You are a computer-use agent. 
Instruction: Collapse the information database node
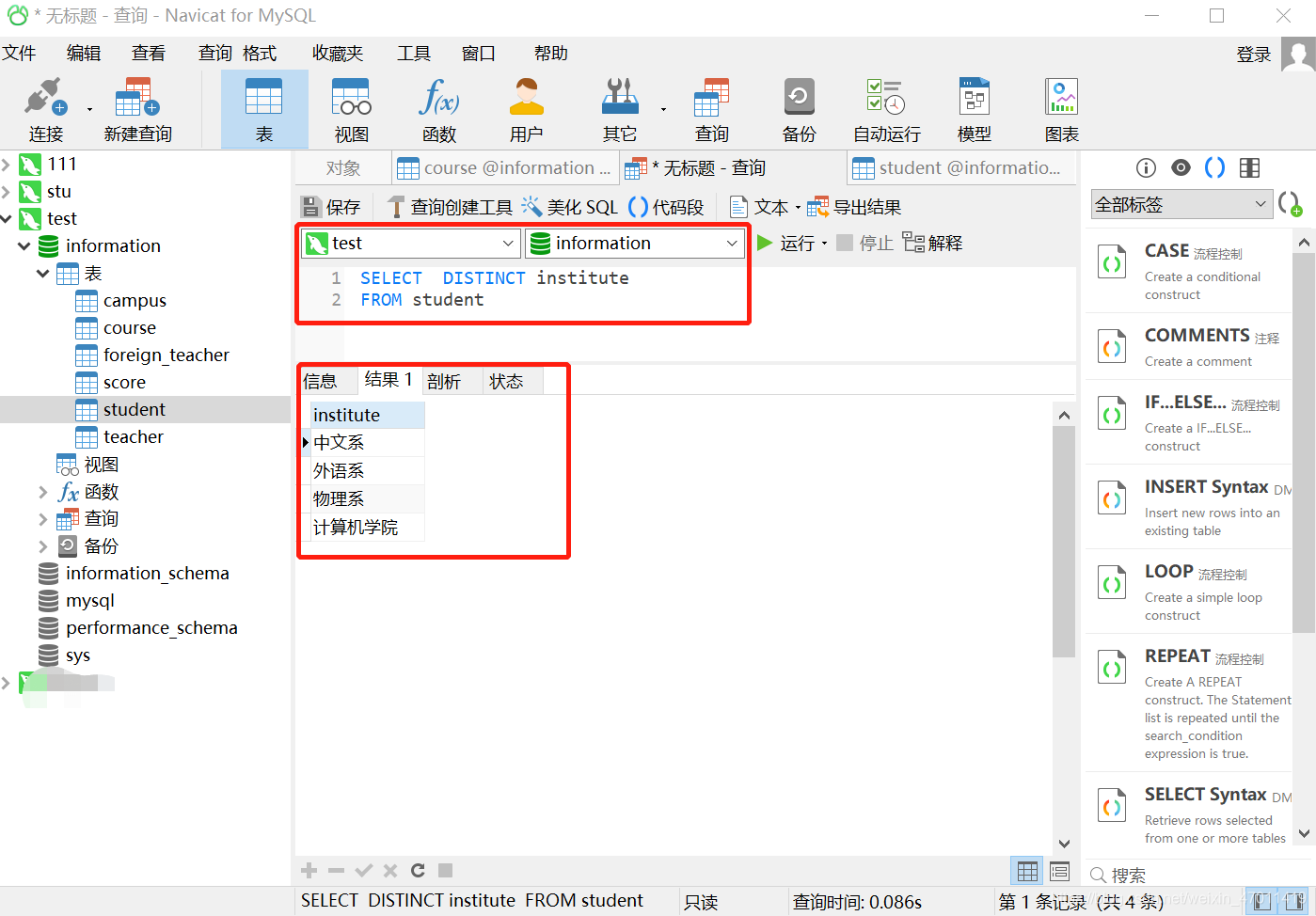[x=24, y=246]
